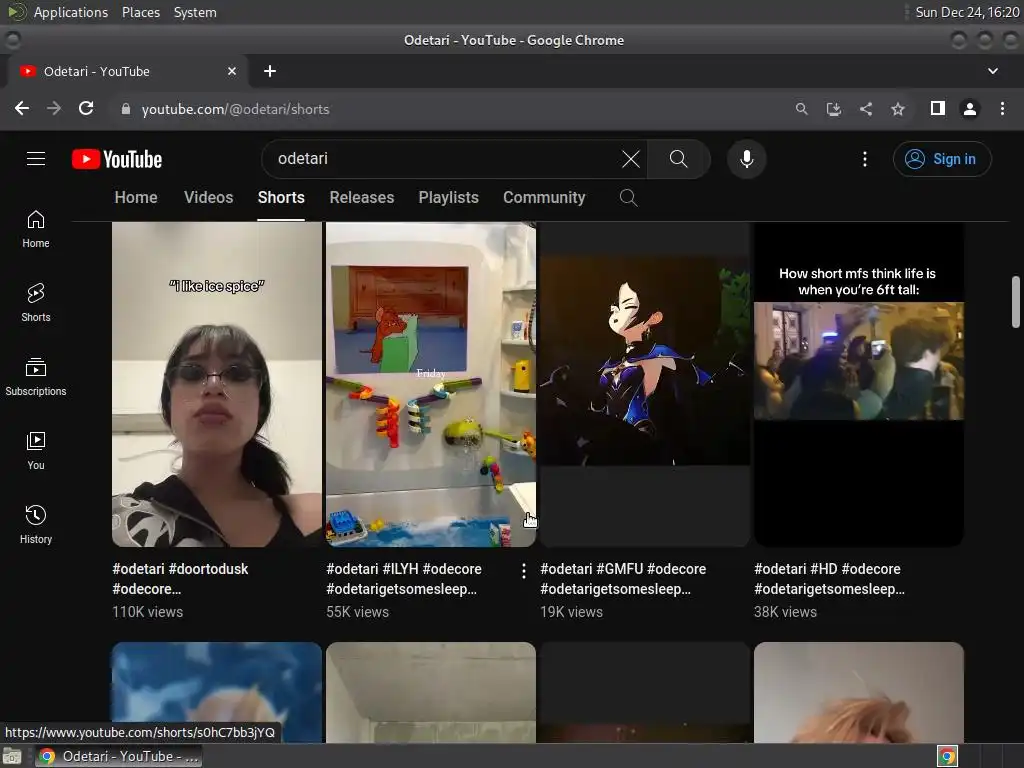Open Subscriptions in the sidebar
This screenshot has width=1024, height=768.
[x=36, y=377]
